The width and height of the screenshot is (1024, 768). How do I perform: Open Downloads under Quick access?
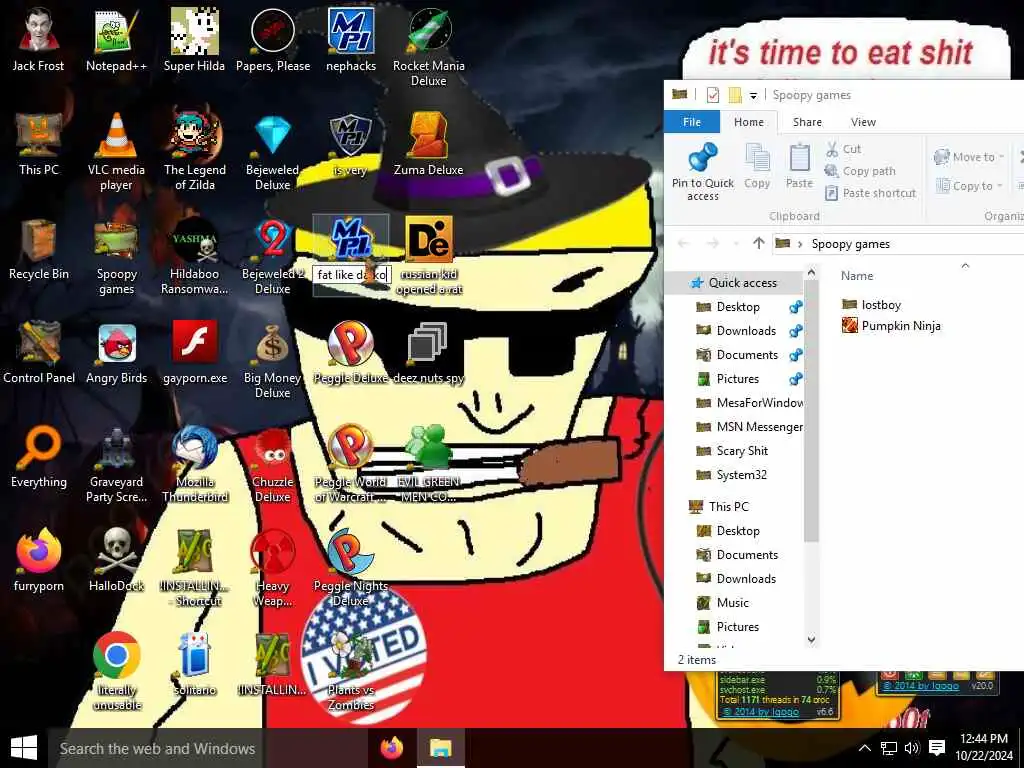(x=746, y=330)
